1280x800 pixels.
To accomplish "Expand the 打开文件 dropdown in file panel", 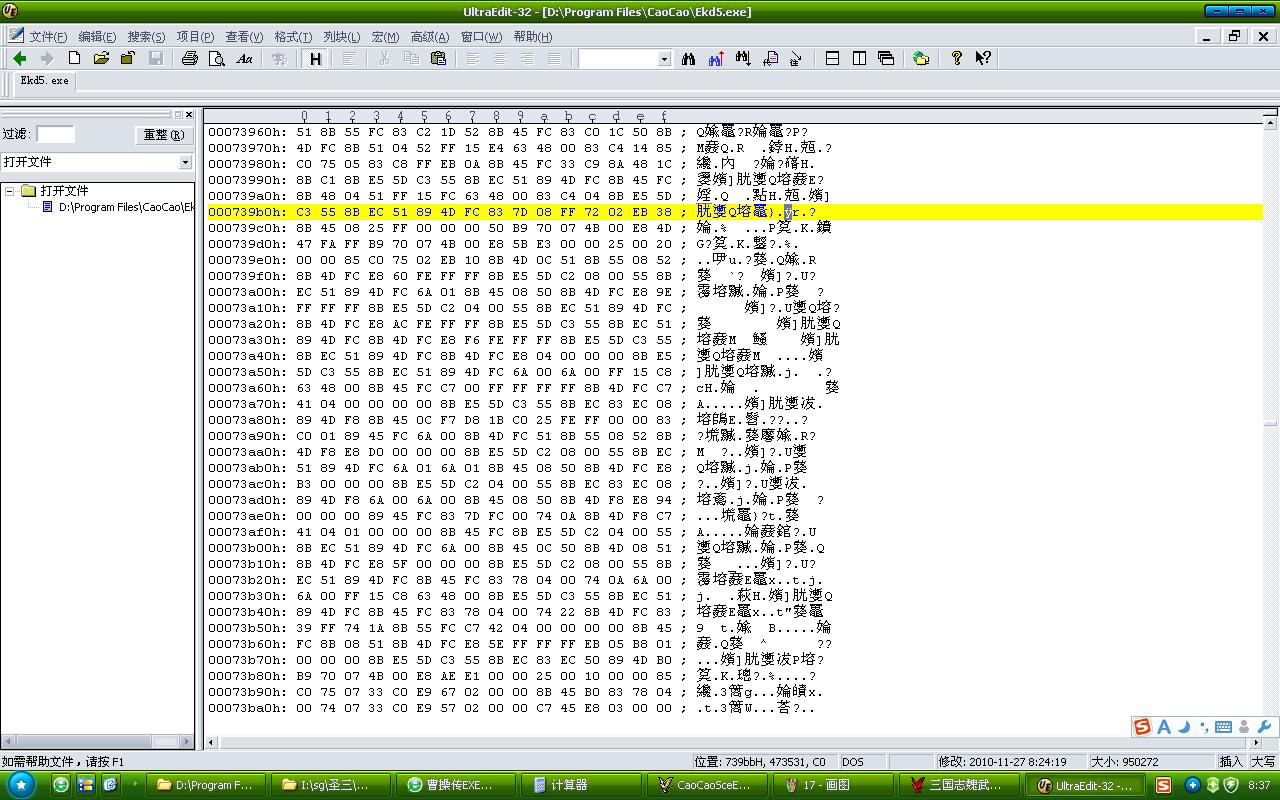I will (x=185, y=162).
